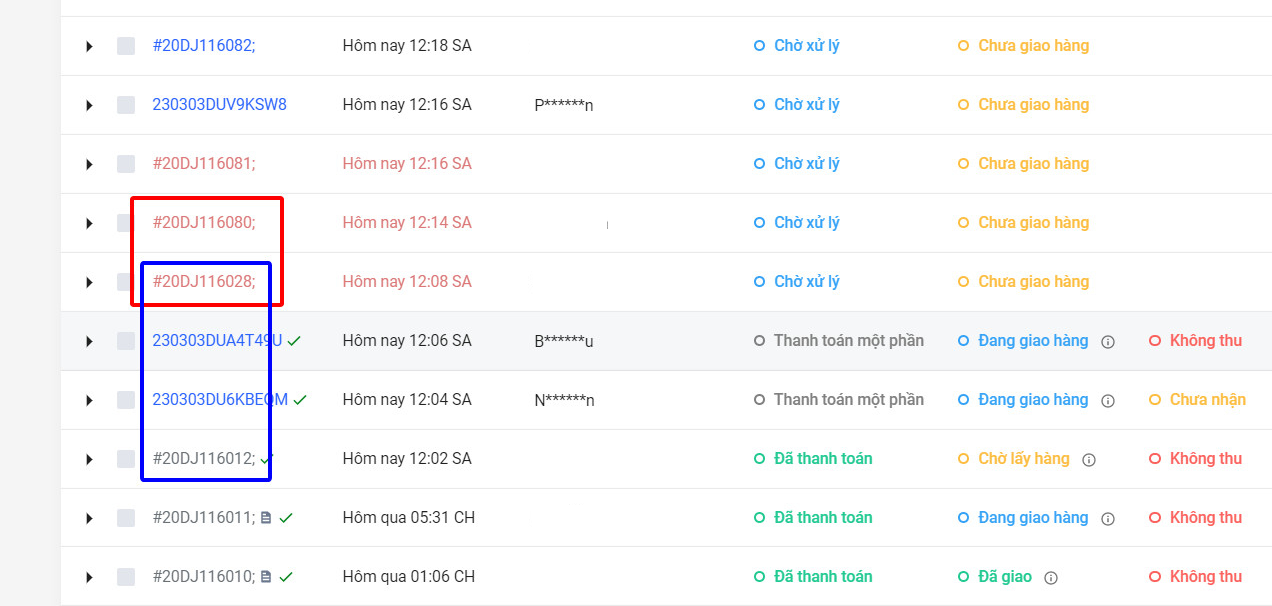Image resolution: width=1272 pixels, height=606 pixels.
Task: Expand row details for order #20DJ116080
Action: coord(89,223)
